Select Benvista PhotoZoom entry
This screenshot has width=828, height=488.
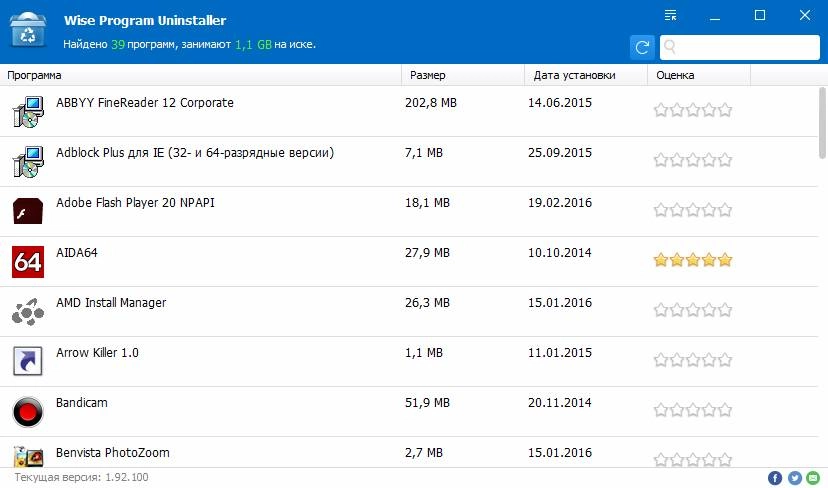[x=112, y=453]
